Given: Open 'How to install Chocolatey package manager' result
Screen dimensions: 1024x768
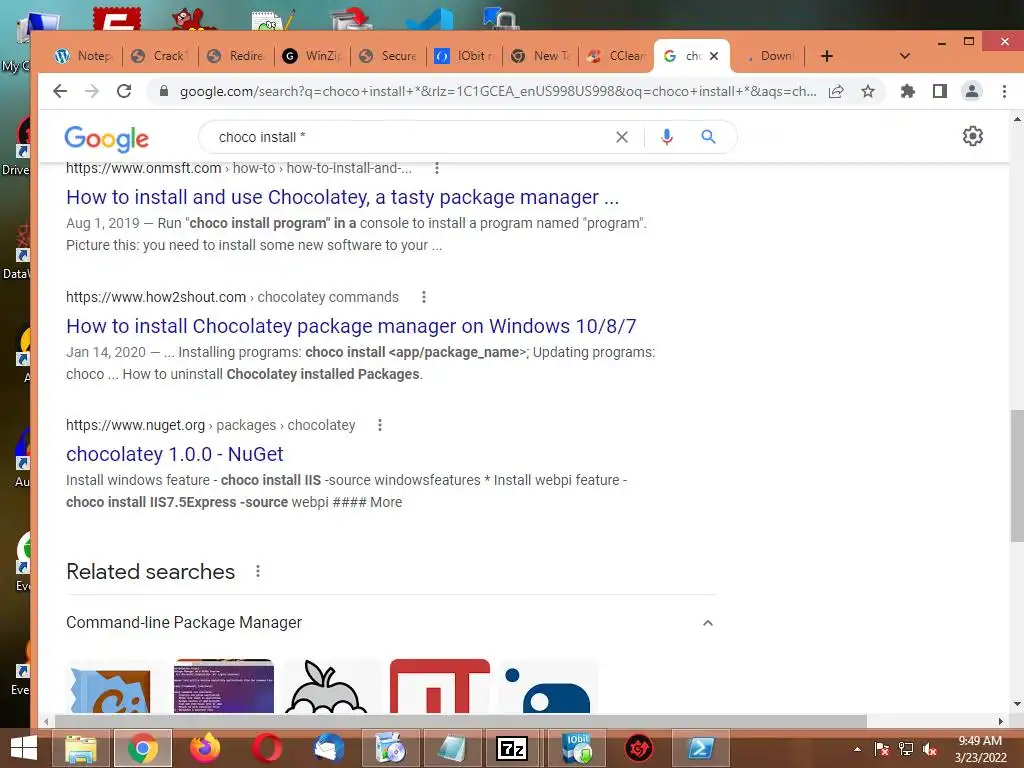Looking at the screenshot, I should pyautogui.click(x=351, y=326).
